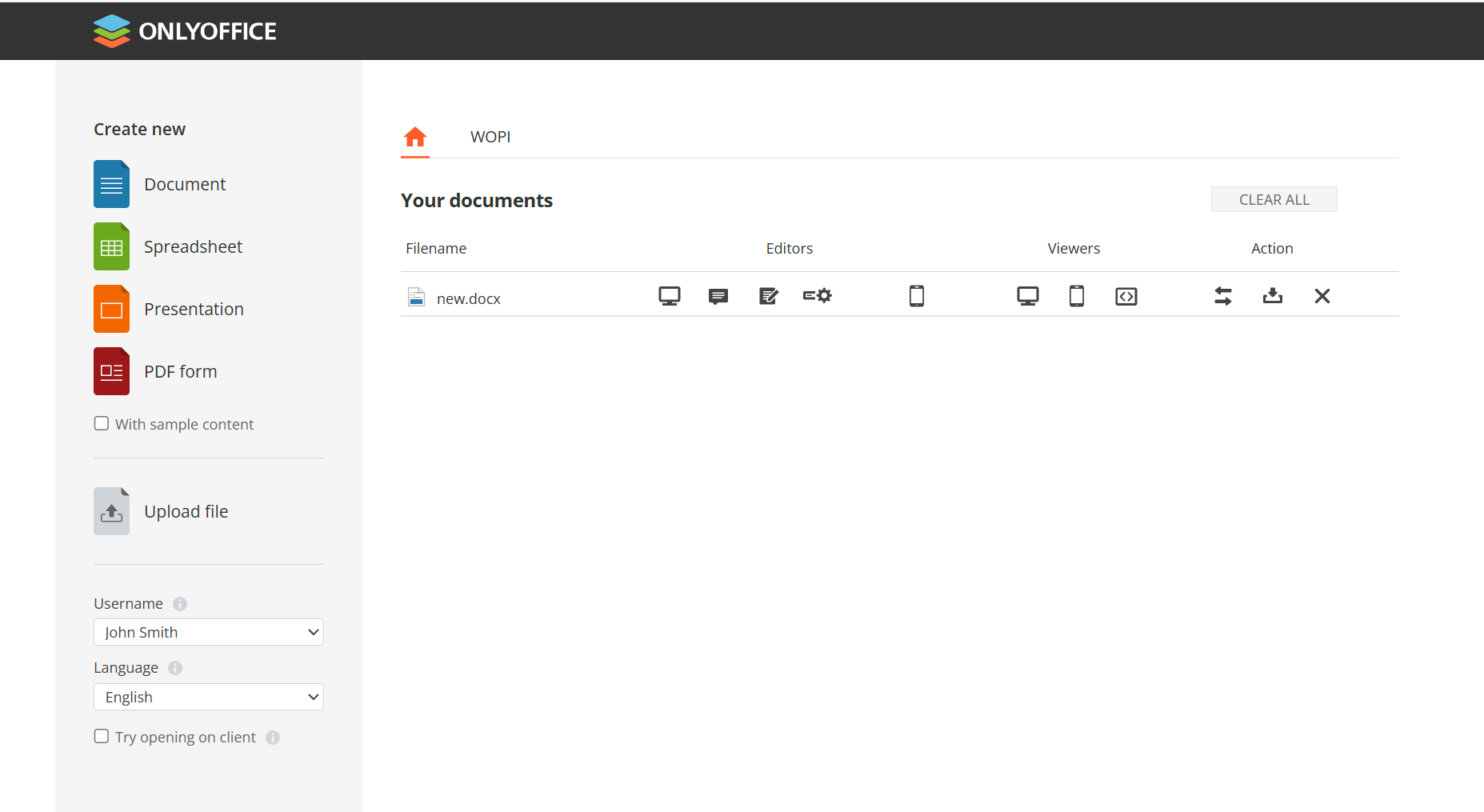Screen dimensions: 1484x812
Task: Open new.docx in review mode
Action: pos(769,296)
